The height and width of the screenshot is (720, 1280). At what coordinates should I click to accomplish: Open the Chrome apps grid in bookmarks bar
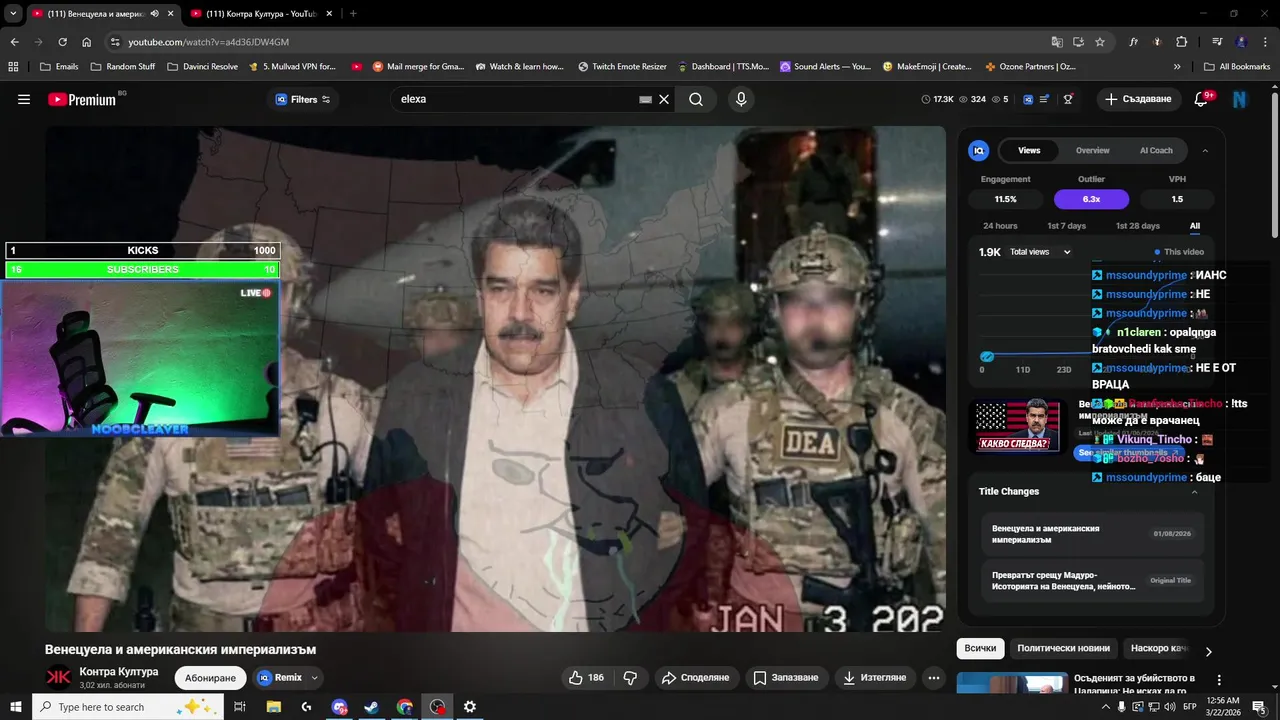tap(13, 66)
